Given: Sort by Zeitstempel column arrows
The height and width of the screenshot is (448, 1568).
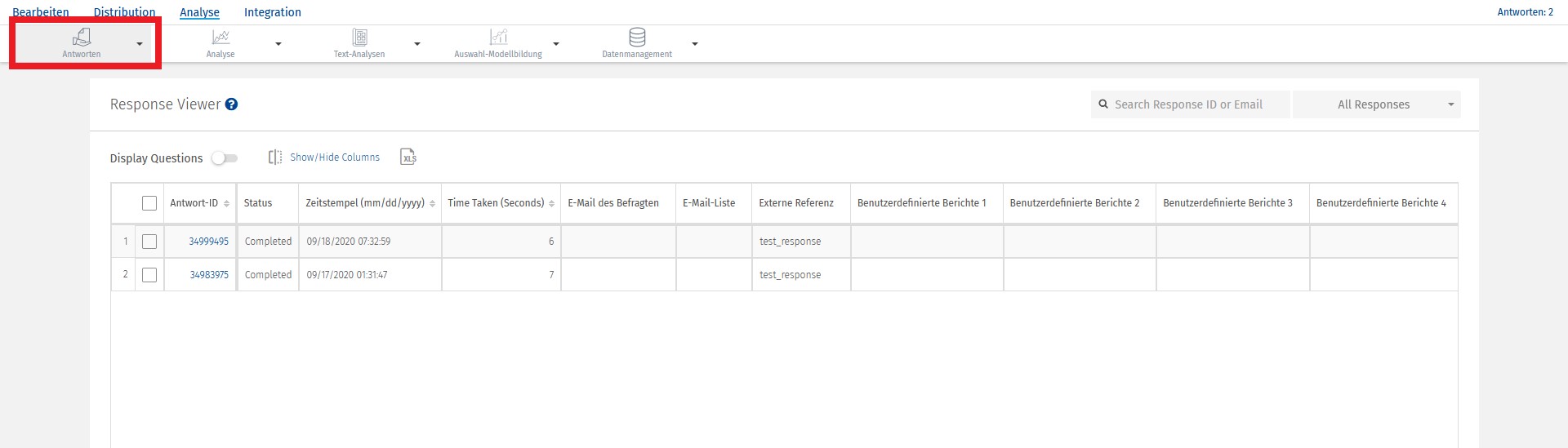Looking at the screenshot, I should pyautogui.click(x=432, y=203).
